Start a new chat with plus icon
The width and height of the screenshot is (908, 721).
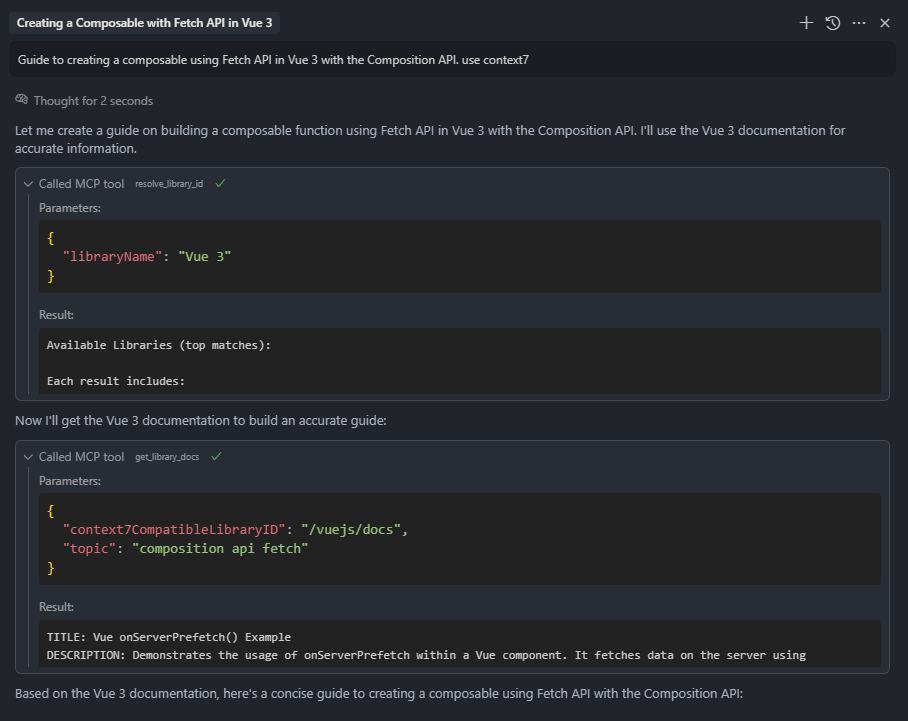806,23
